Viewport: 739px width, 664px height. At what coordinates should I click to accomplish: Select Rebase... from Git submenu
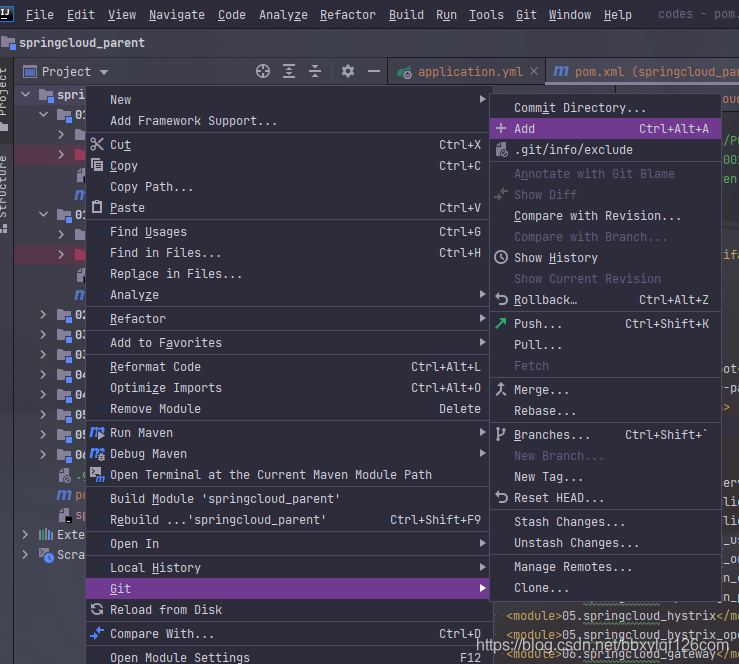[x=605, y=410]
